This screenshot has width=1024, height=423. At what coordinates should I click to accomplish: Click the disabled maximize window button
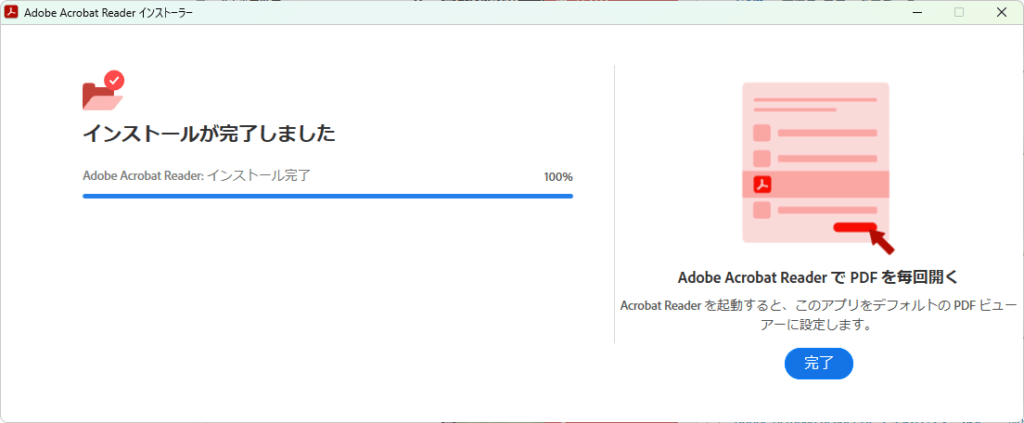pyautogui.click(x=959, y=12)
